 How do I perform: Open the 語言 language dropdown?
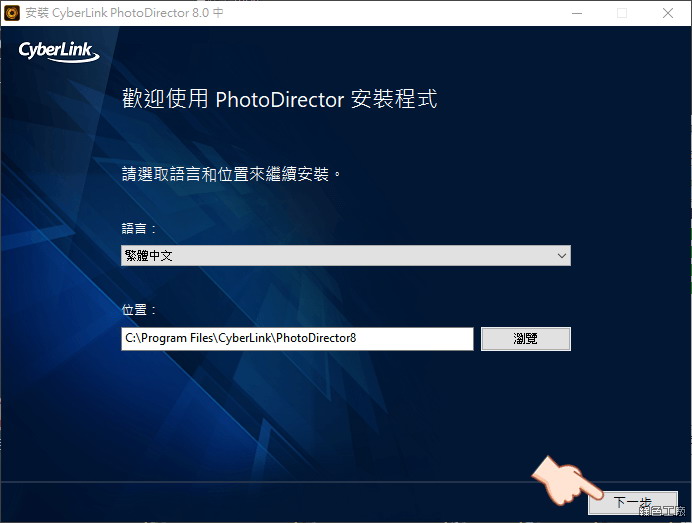coord(346,256)
